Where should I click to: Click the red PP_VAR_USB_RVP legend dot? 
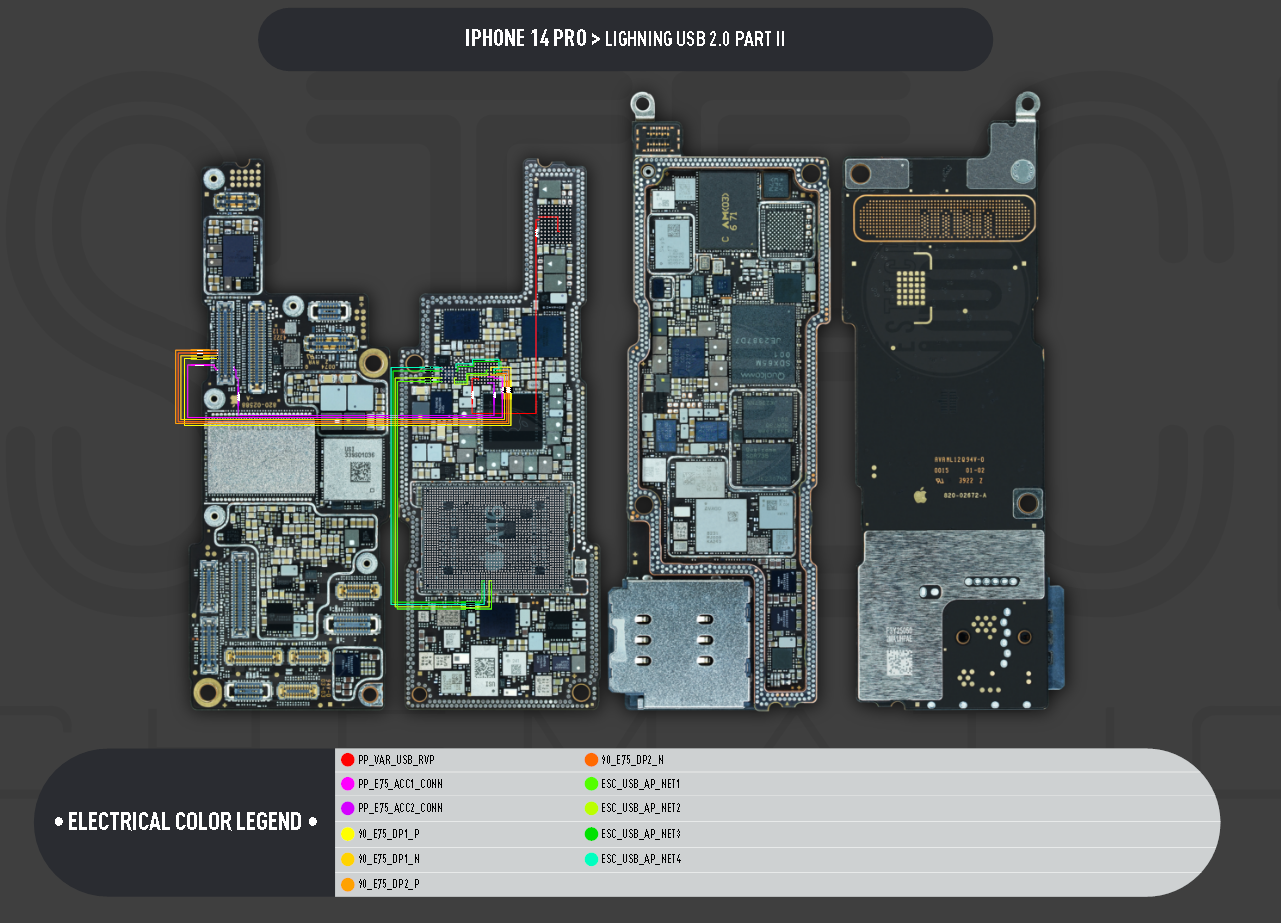tap(347, 760)
